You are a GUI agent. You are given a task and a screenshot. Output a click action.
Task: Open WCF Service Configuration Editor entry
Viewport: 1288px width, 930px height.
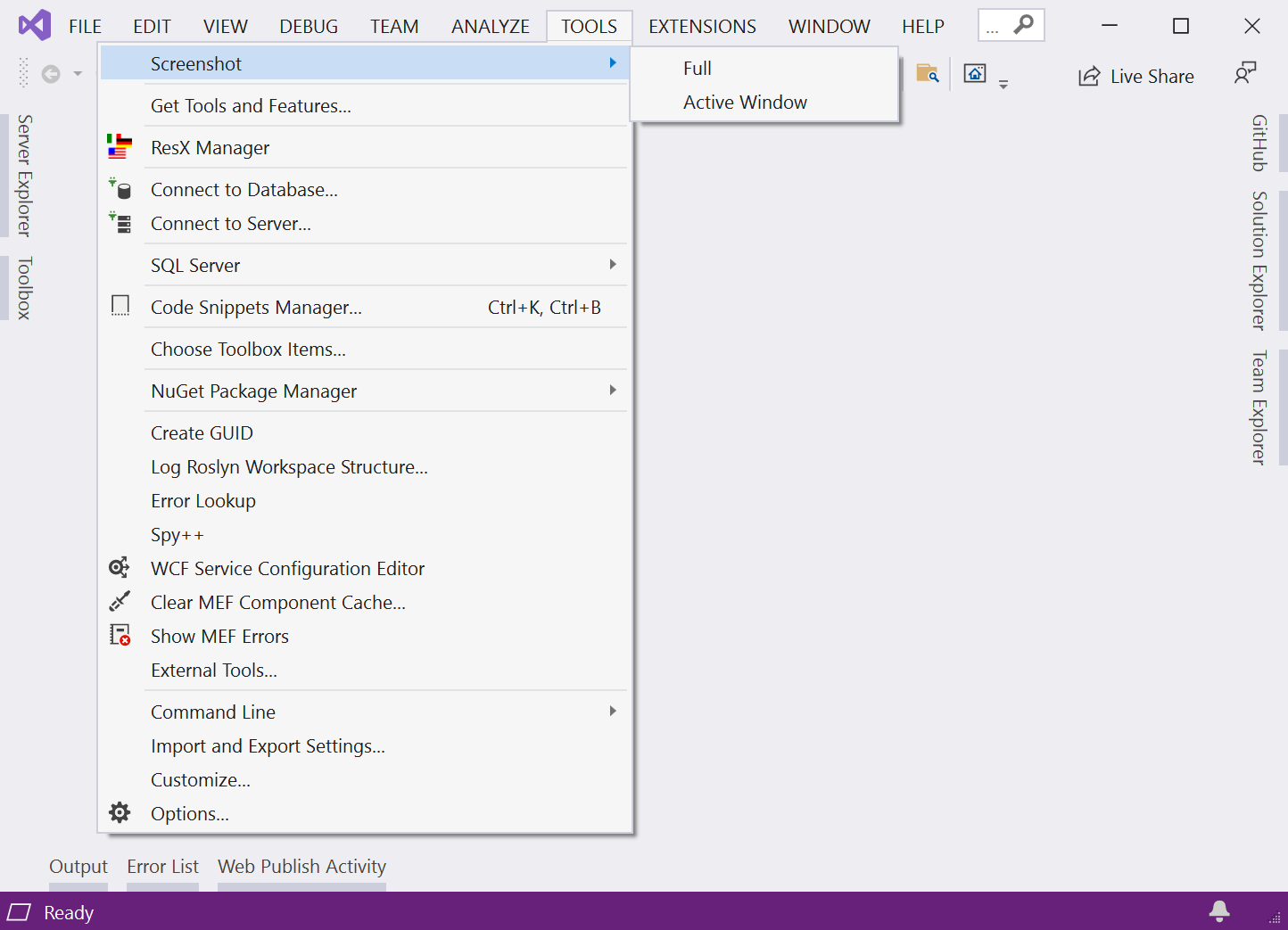[x=364, y=568]
